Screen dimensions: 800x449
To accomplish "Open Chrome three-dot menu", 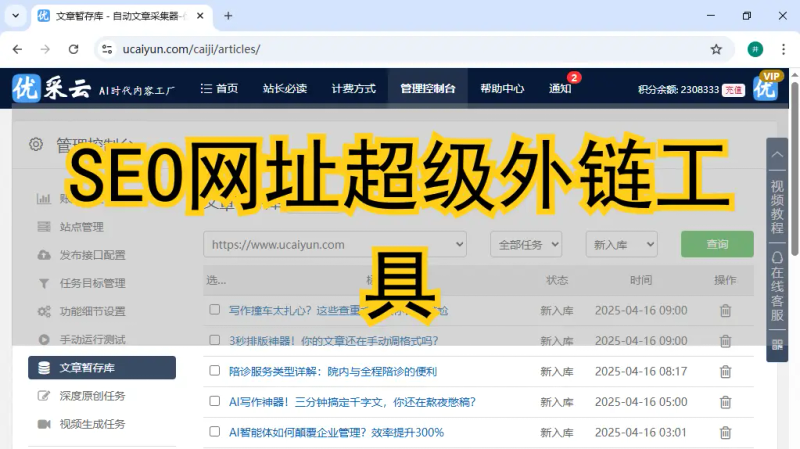I will [783, 49].
